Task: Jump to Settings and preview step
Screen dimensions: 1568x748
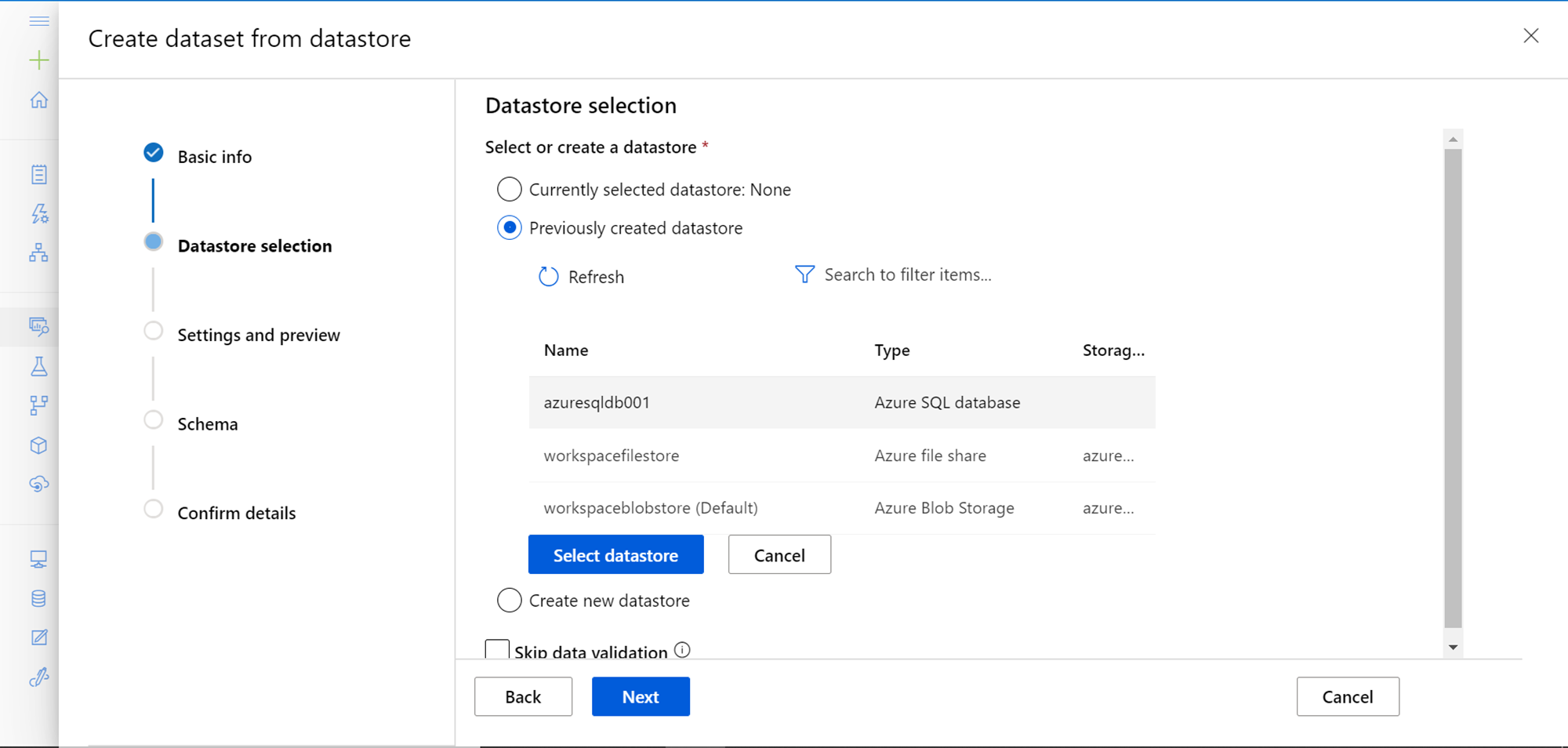Action: click(x=258, y=335)
